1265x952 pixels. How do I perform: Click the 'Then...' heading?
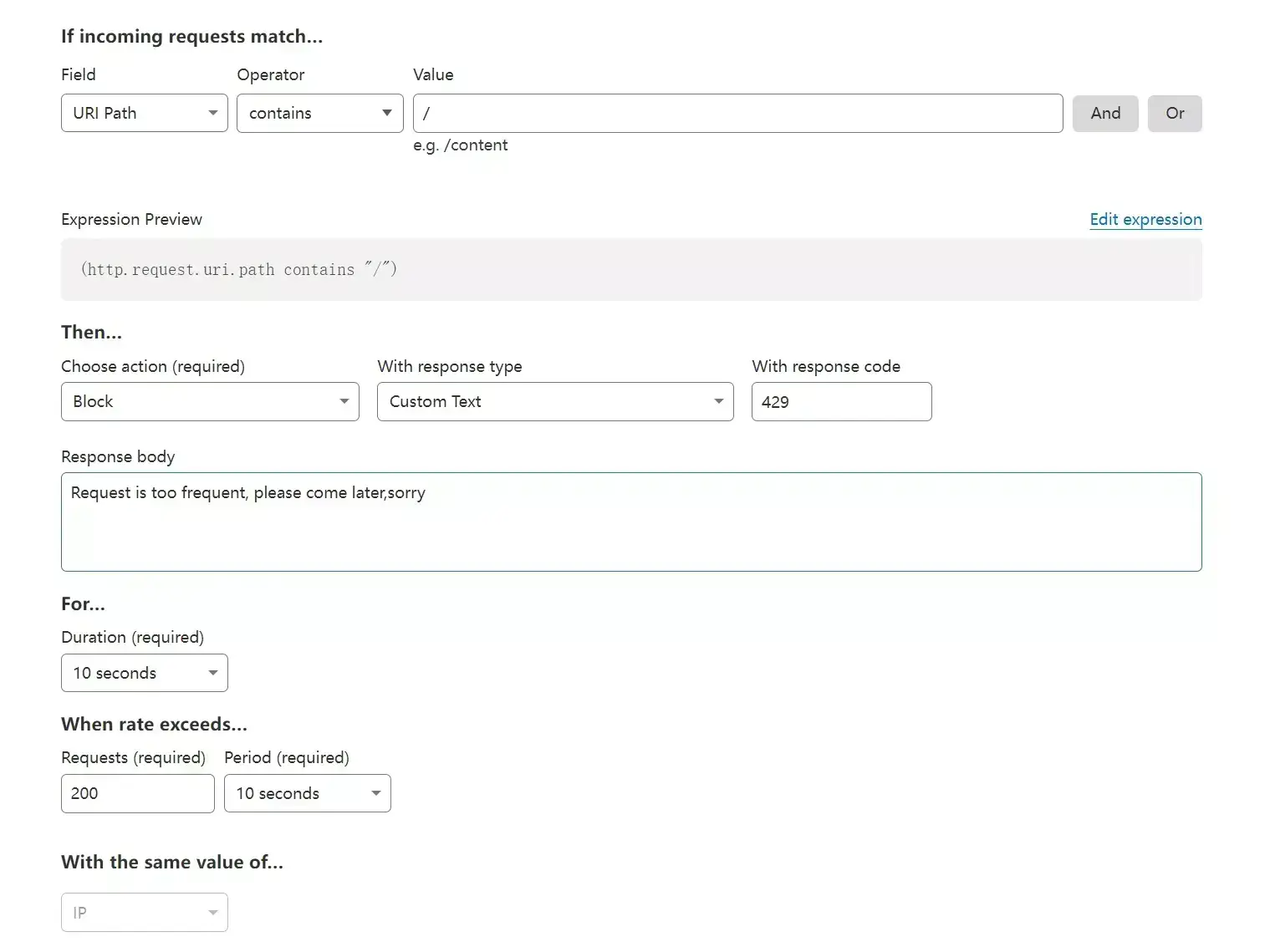[x=91, y=332]
